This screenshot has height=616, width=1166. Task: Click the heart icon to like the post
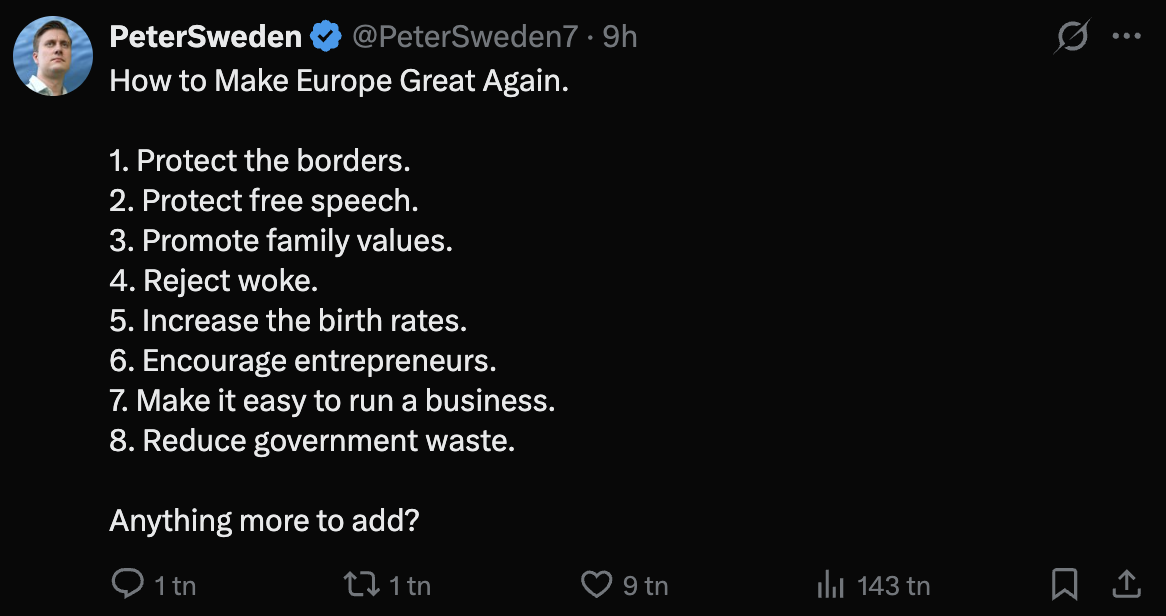pyautogui.click(x=595, y=585)
